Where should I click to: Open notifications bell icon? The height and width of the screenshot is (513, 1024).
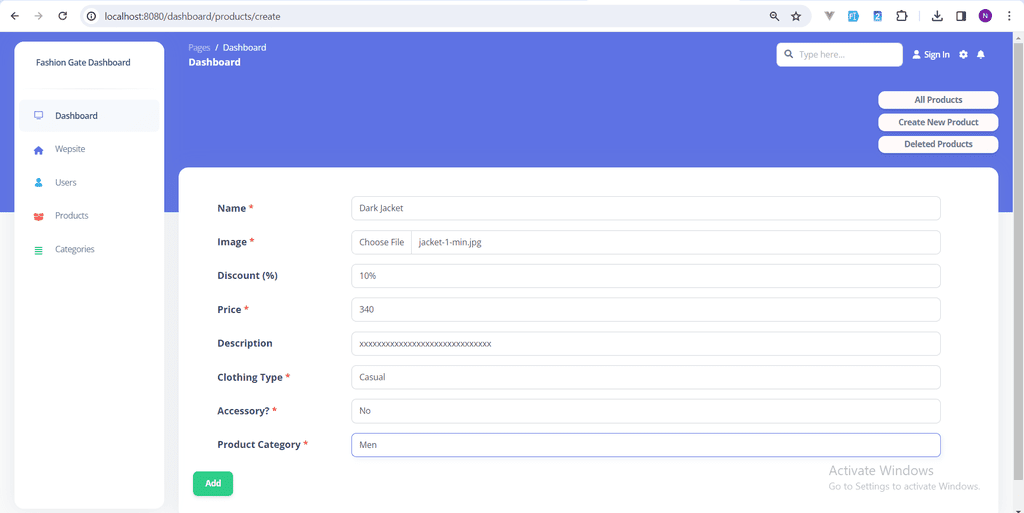pos(980,55)
